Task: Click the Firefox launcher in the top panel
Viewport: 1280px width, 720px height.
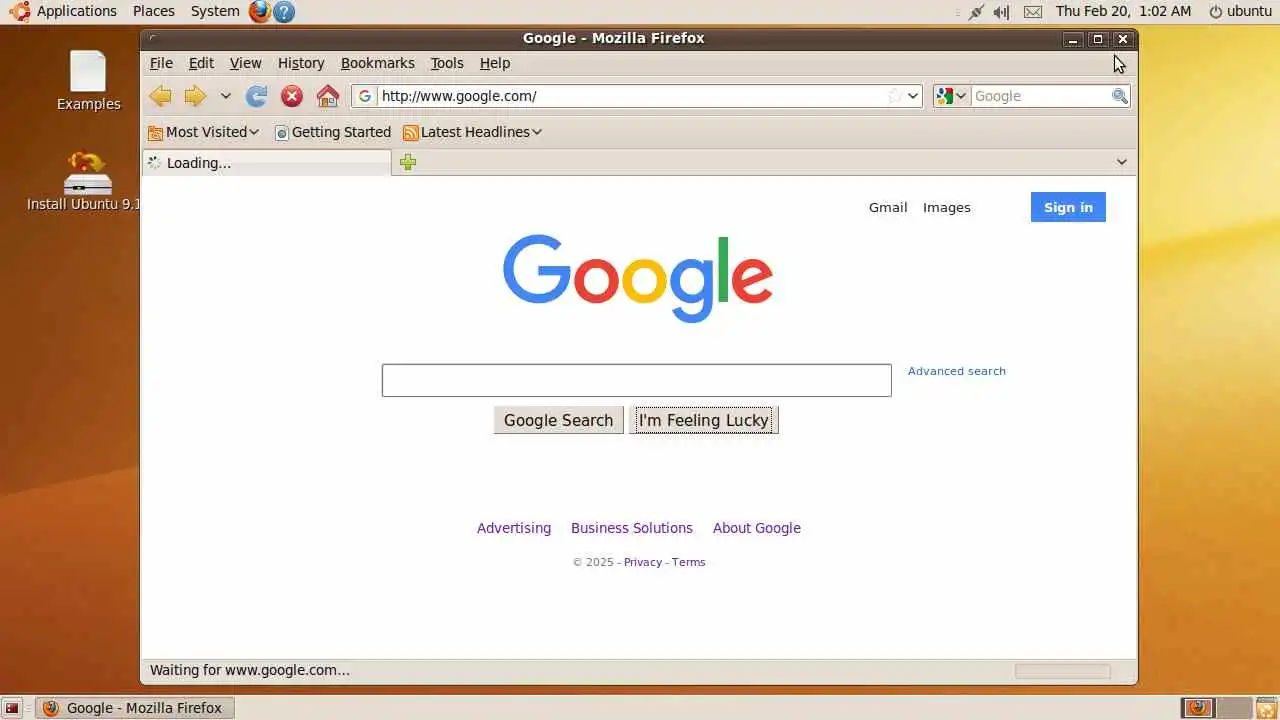Action: coord(260,11)
